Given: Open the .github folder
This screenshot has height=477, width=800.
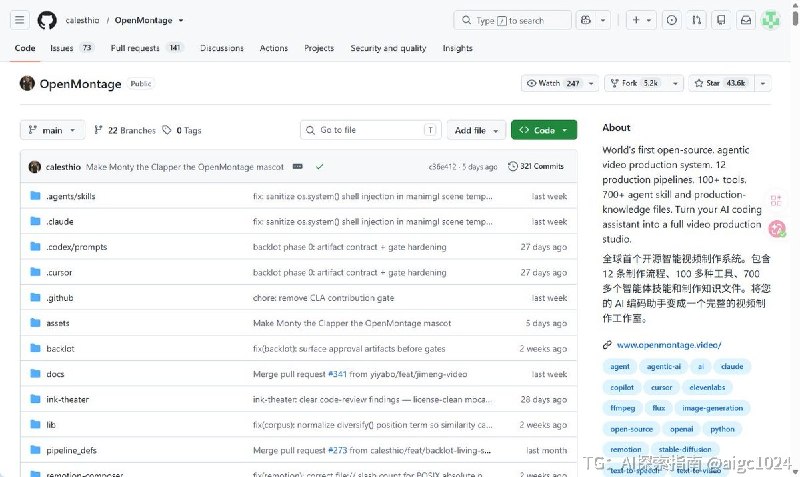Looking at the screenshot, I should point(60,298).
